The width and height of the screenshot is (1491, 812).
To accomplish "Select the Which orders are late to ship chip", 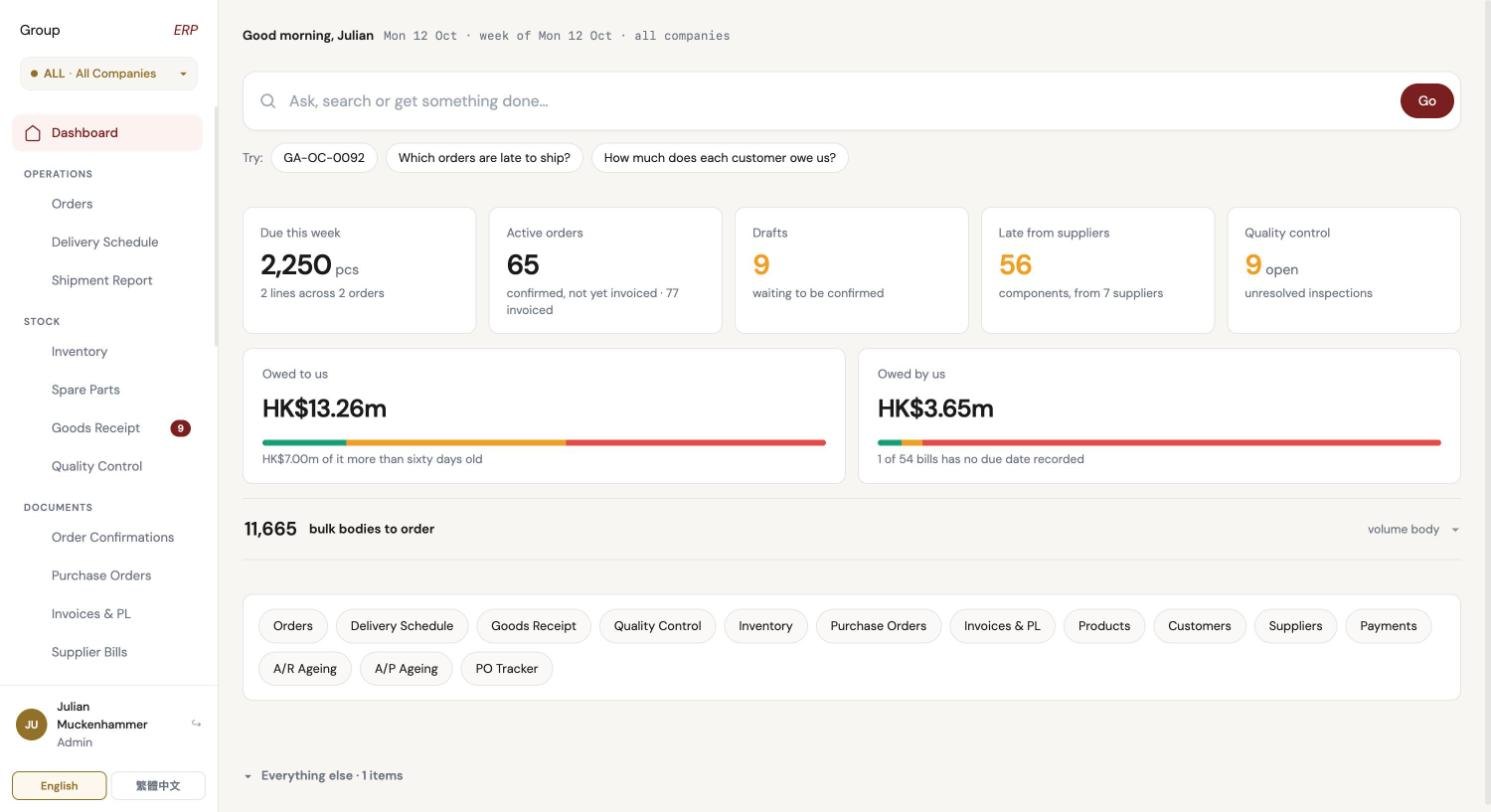I will point(484,158).
